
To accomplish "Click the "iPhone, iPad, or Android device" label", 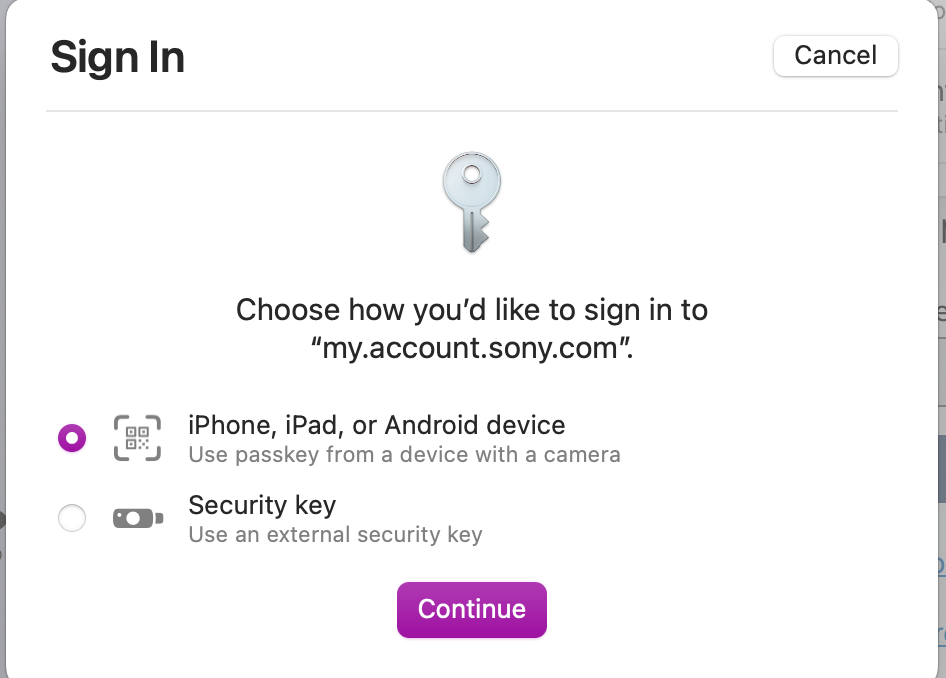I will coord(376,425).
